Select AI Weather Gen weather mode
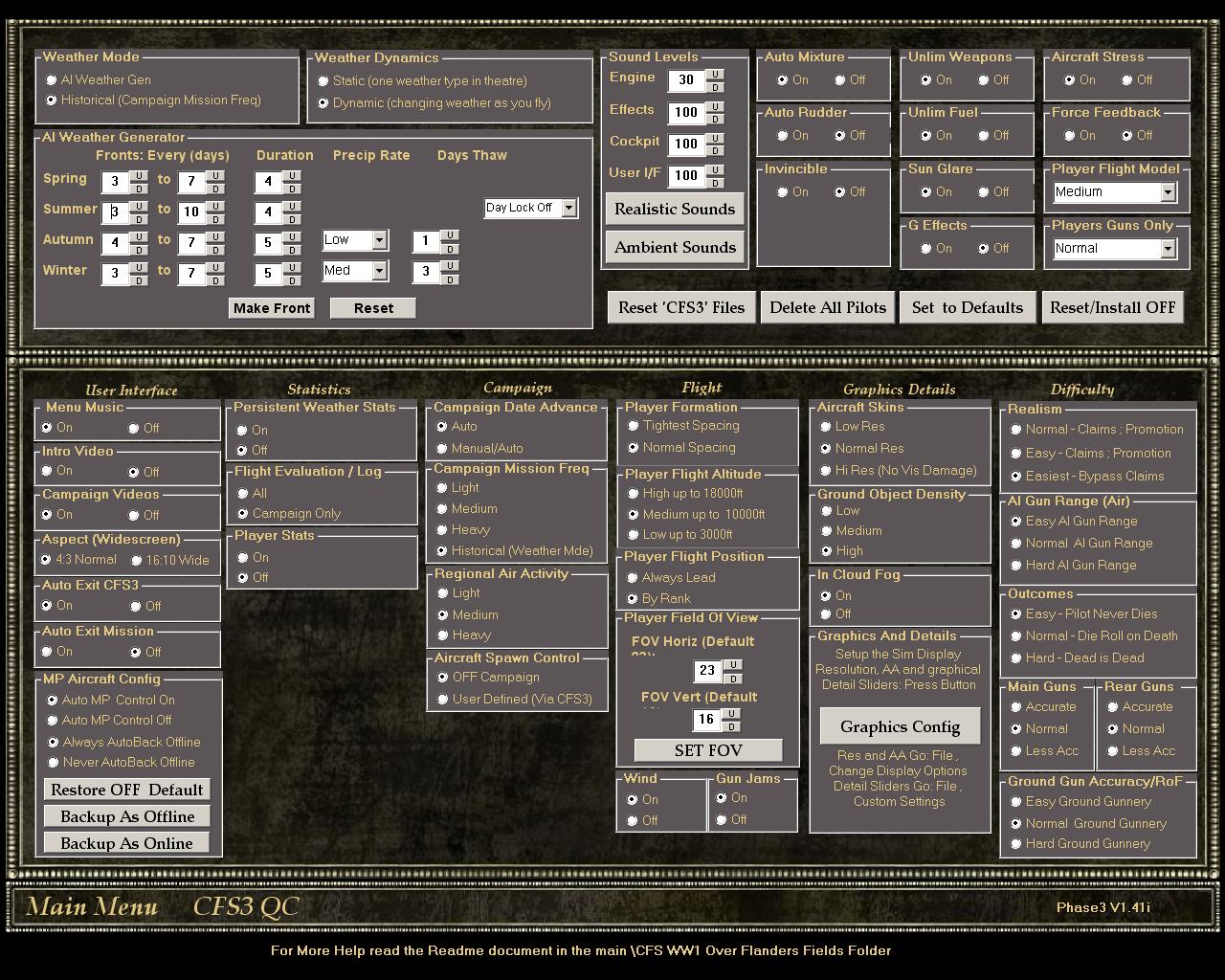Screen dimensions: 1225x980 coord(52,80)
